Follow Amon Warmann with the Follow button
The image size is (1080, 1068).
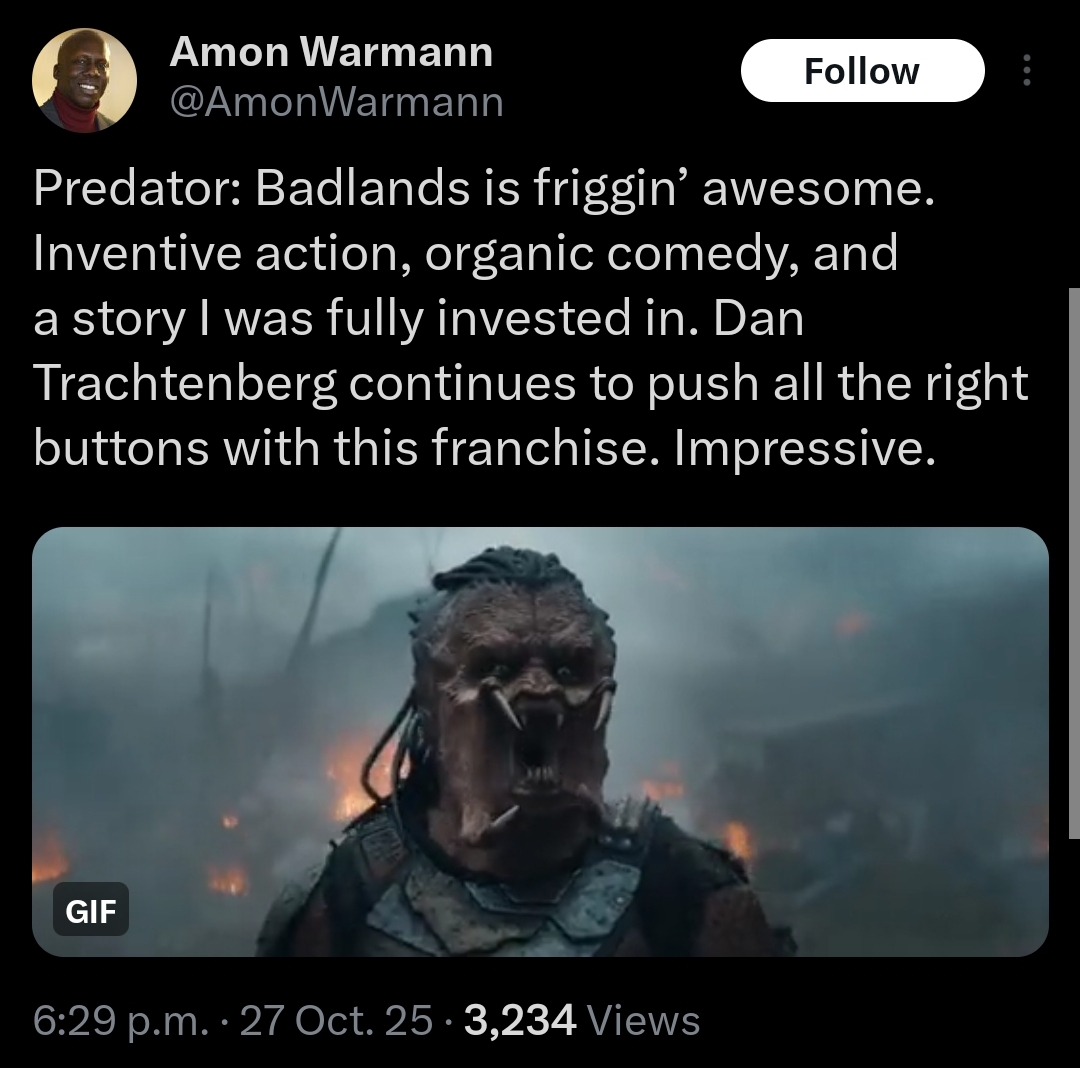coord(862,70)
